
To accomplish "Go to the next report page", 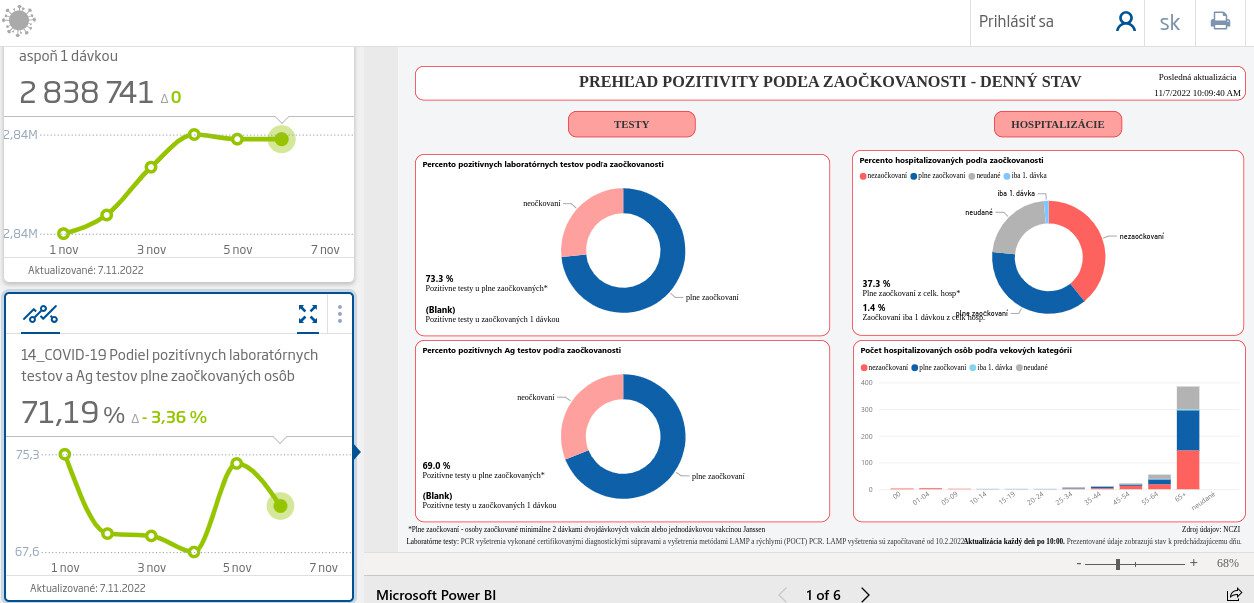I will (866, 595).
